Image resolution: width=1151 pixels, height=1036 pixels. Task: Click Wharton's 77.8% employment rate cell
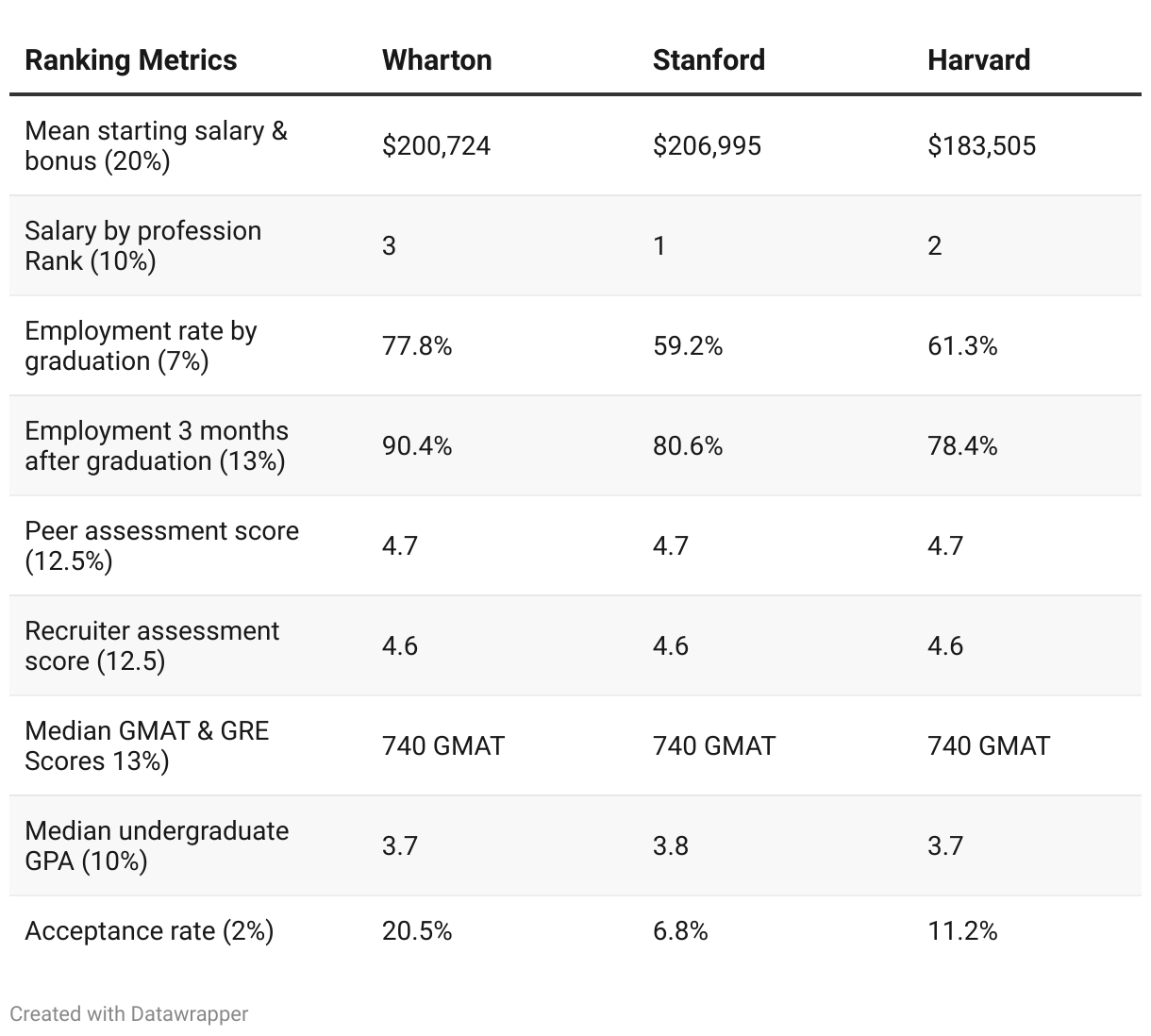417,346
